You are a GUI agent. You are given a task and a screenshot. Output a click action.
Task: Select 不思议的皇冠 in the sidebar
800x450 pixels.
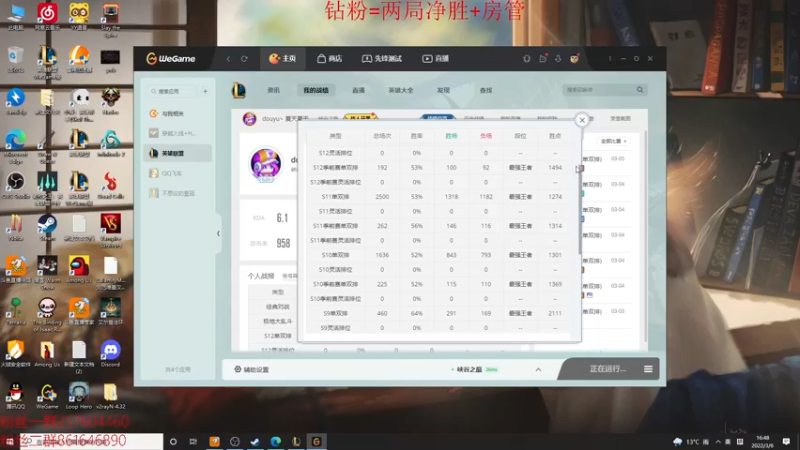click(x=178, y=193)
